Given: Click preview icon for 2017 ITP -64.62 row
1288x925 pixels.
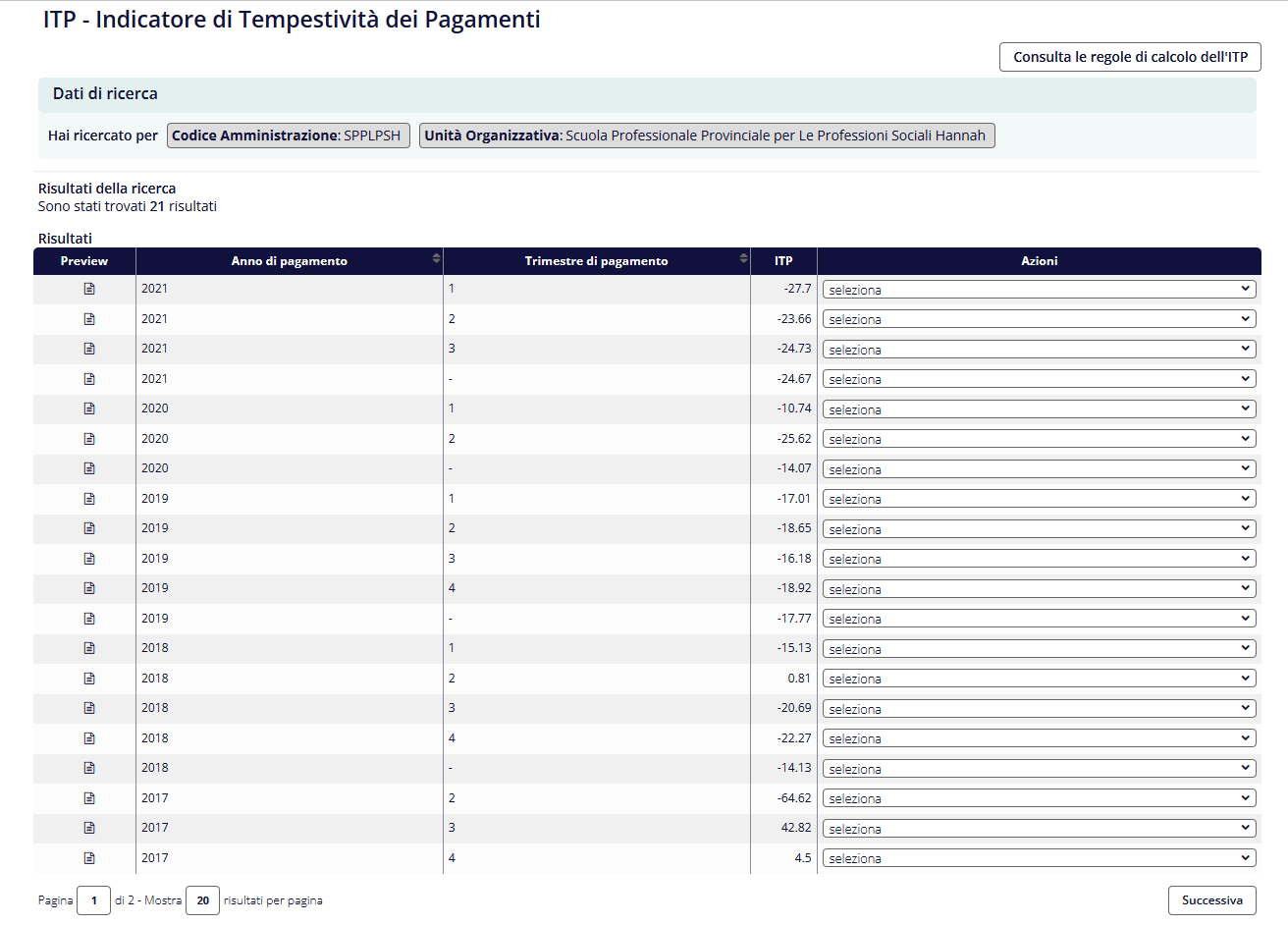Looking at the screenshot, I should tap(89, 798).
